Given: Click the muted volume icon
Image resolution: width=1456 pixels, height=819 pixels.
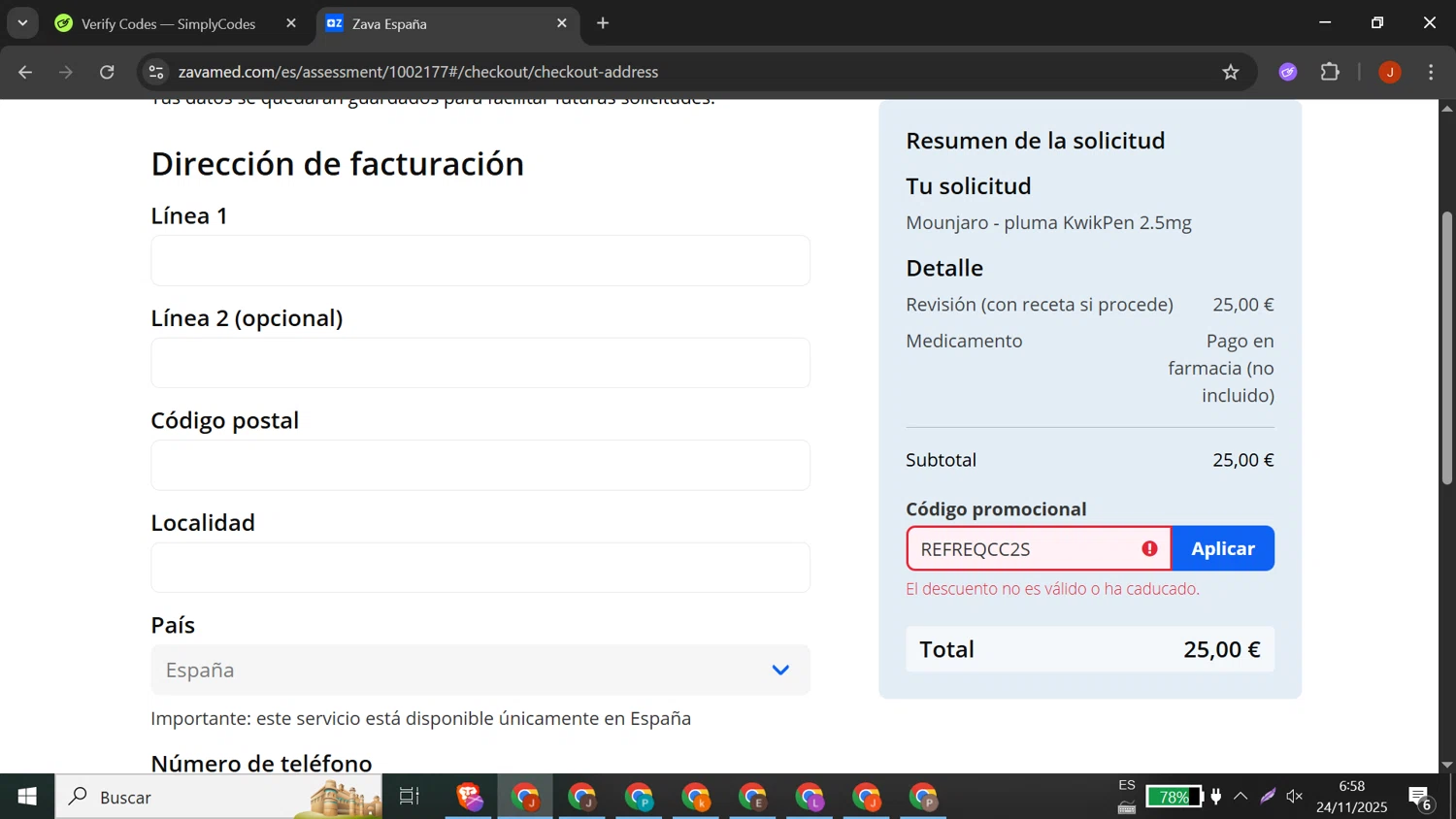Looking at the screenshot, I should 1295,797.
